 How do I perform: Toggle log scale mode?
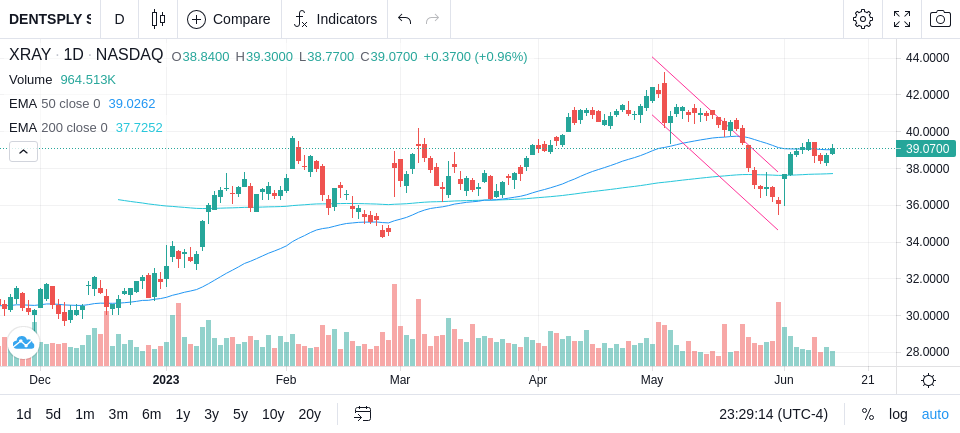pyautogui.click(x=898, y=415)
